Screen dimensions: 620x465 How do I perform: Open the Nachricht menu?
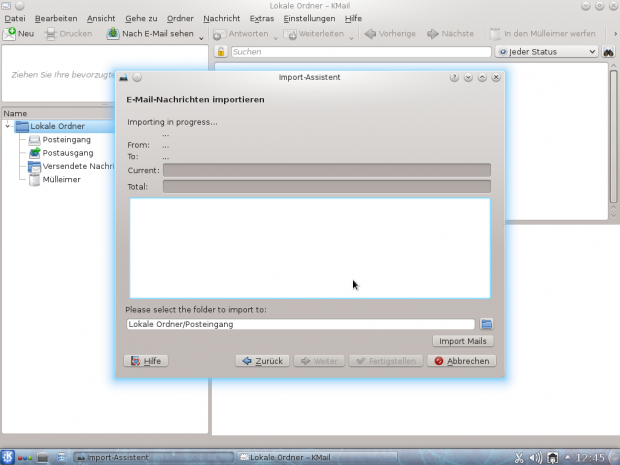221,18
